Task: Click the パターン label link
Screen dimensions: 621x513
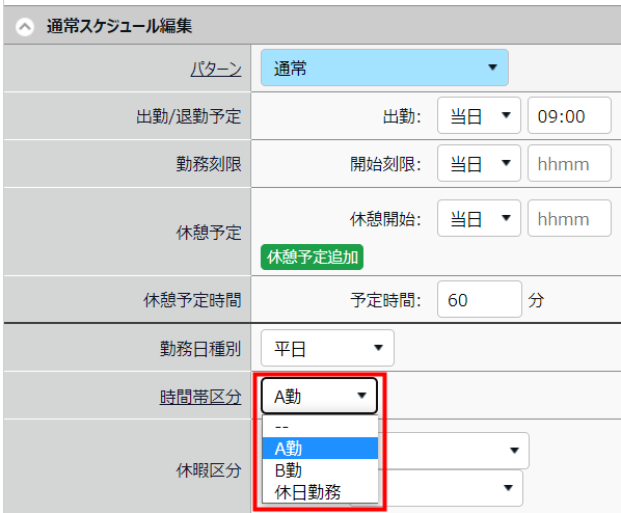Action: pos(215,69)
